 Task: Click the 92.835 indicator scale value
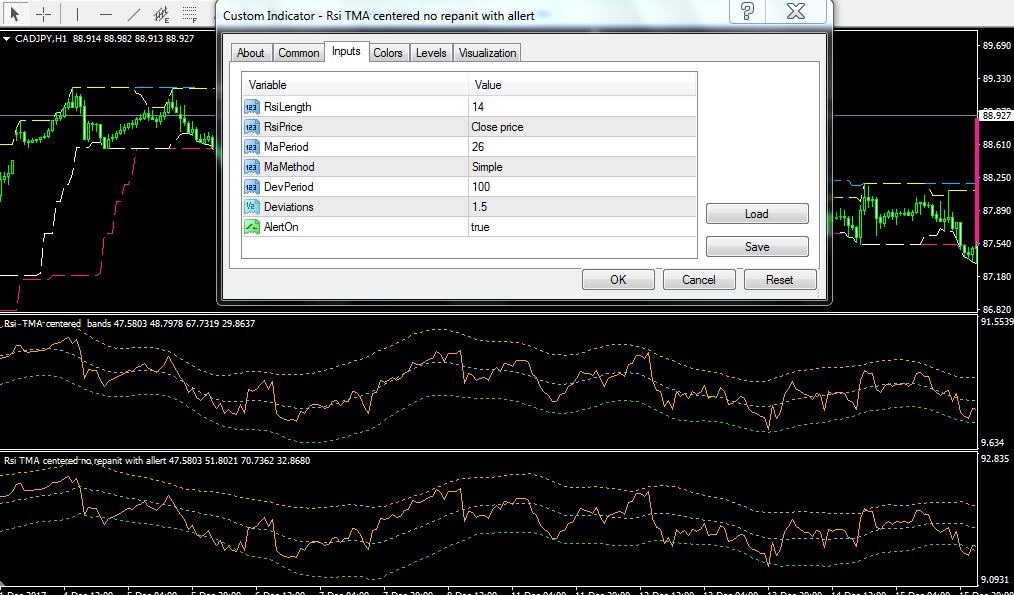[x=996, y=459]
